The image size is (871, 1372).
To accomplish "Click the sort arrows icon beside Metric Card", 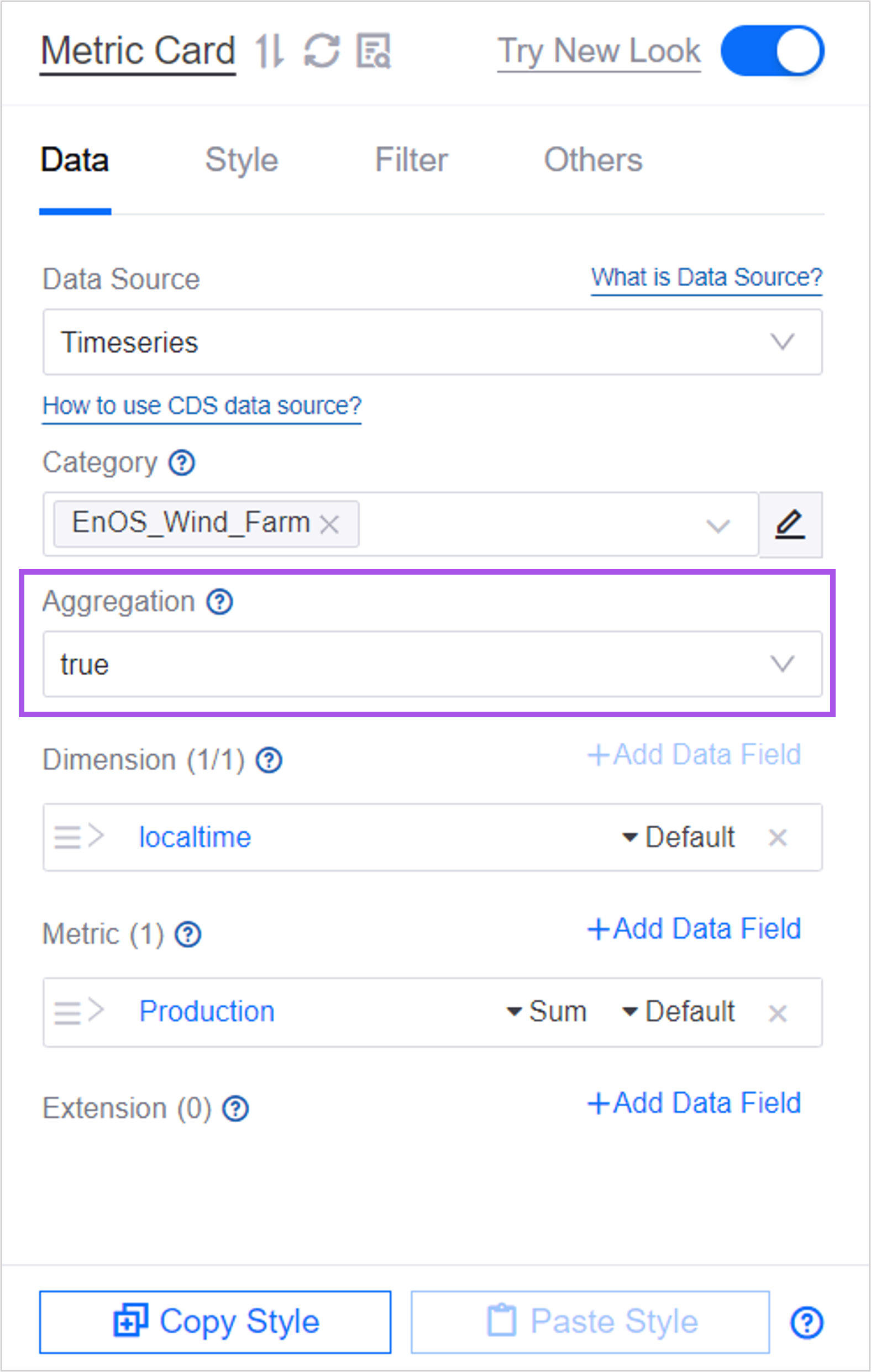I will (269, 51).
